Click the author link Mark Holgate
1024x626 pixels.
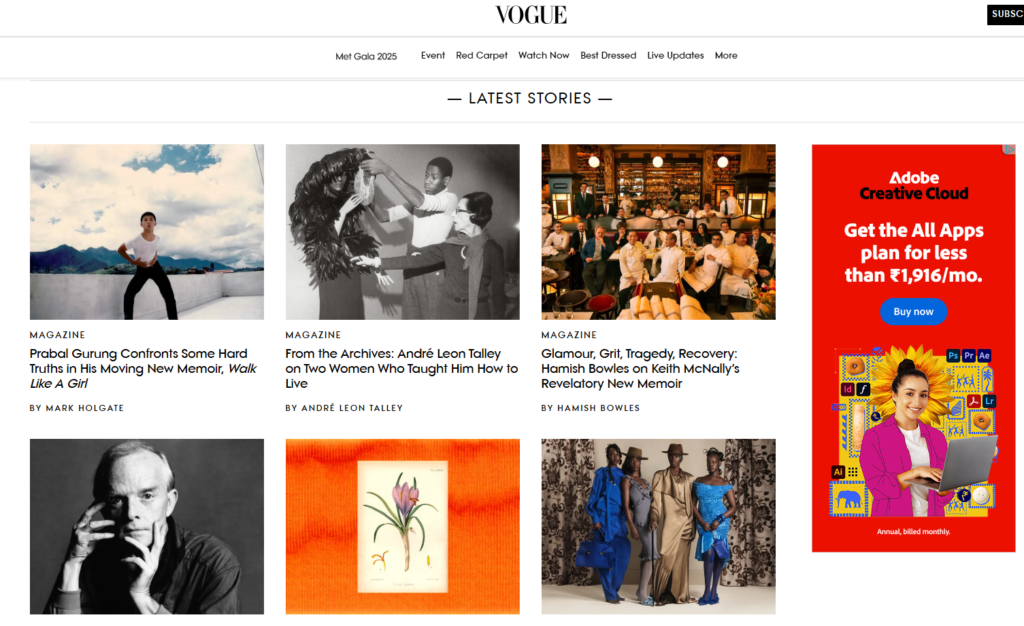(85, 408)
